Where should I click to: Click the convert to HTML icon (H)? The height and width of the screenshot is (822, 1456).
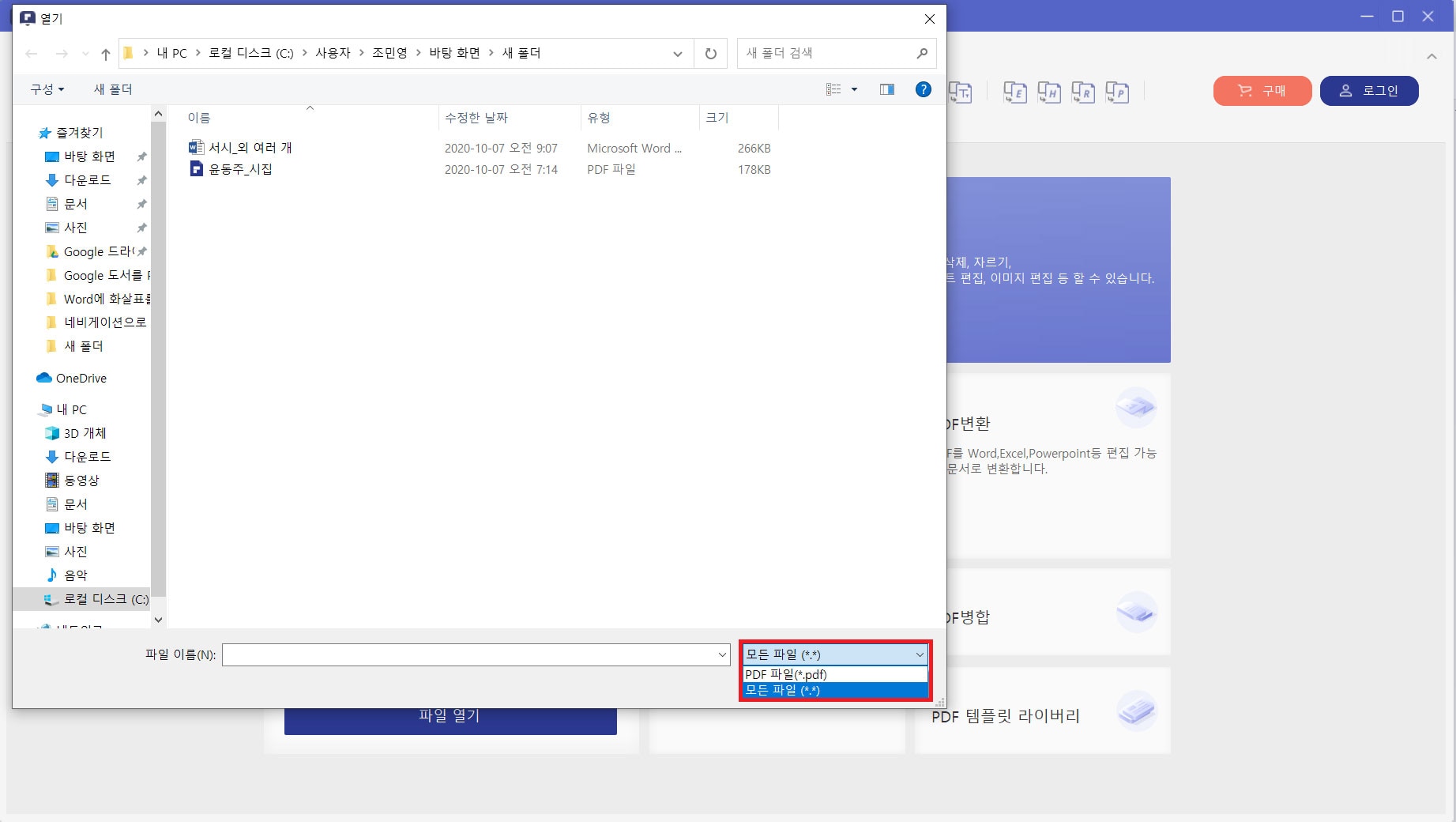(x=1049, y=92)
